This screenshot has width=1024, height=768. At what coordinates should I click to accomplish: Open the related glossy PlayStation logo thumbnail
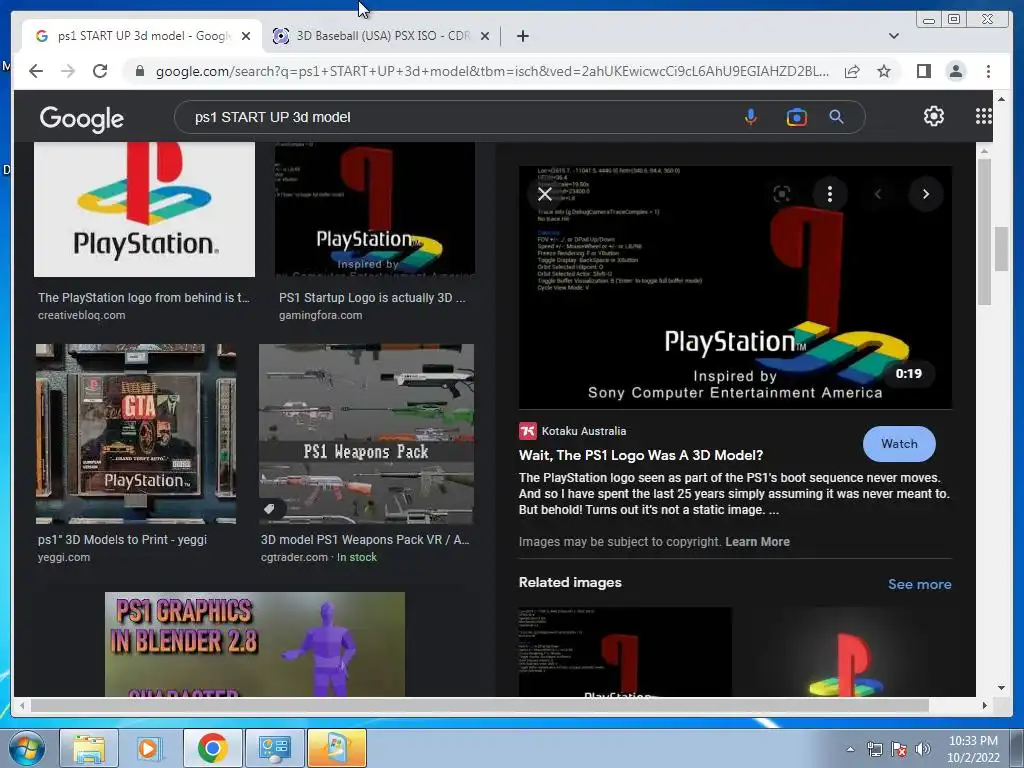click(846, 652)
